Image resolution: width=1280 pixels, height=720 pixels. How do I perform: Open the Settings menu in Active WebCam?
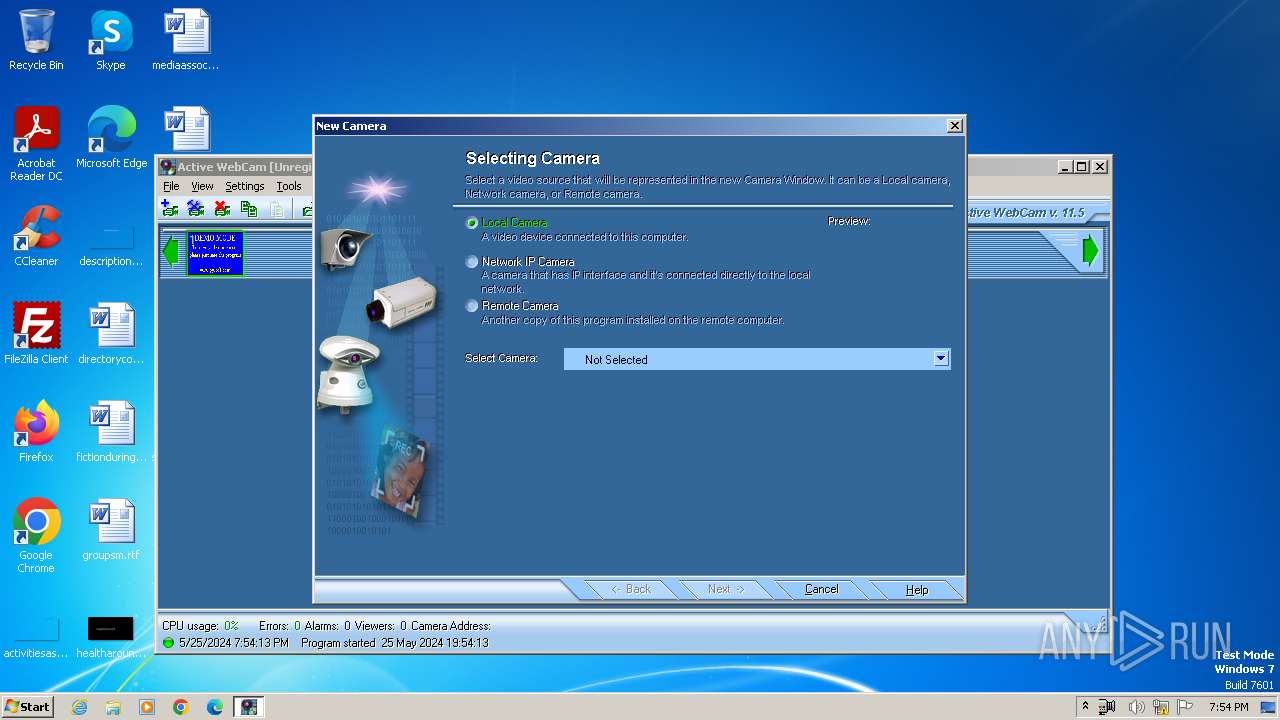pos(244,186)
